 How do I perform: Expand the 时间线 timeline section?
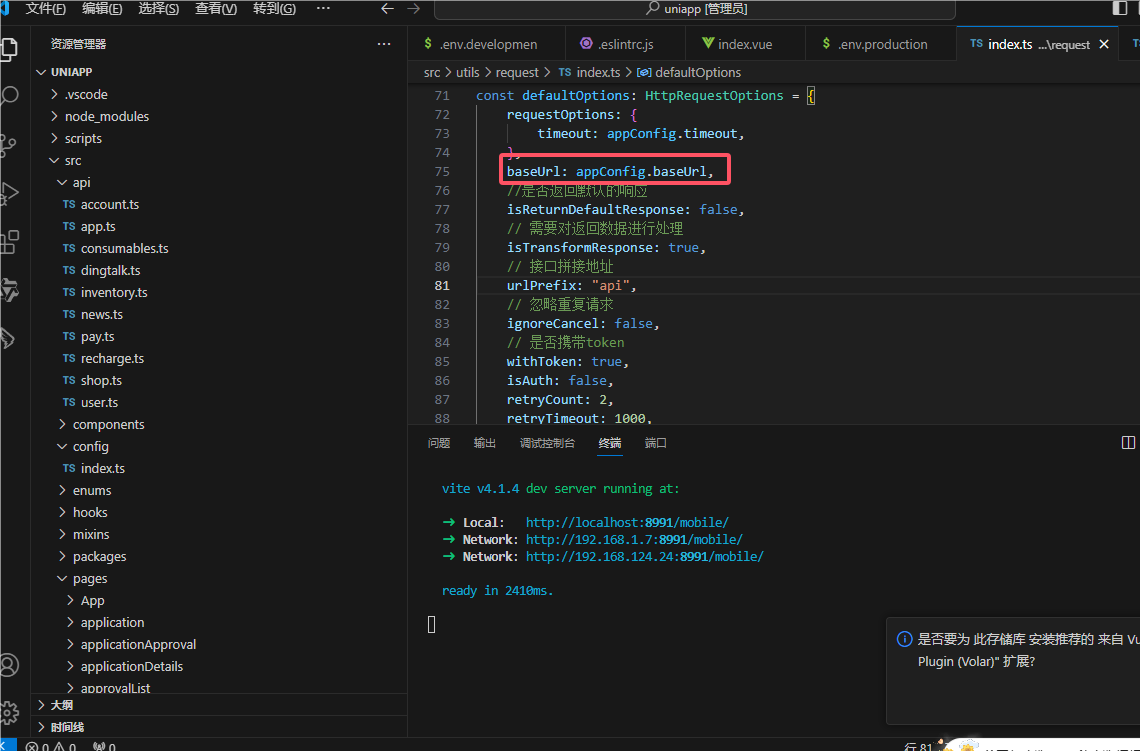[41, 727]
